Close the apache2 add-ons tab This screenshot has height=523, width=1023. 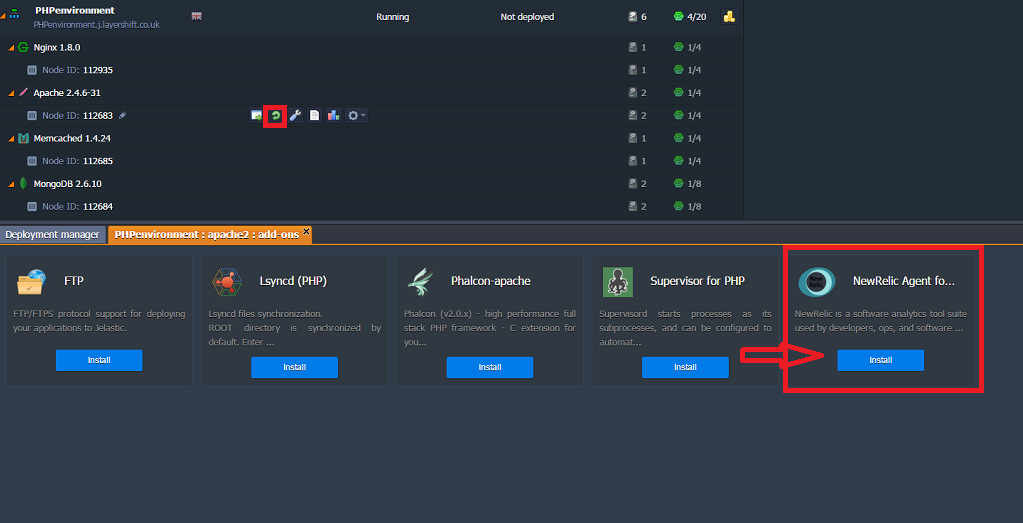tap(306, 231)
